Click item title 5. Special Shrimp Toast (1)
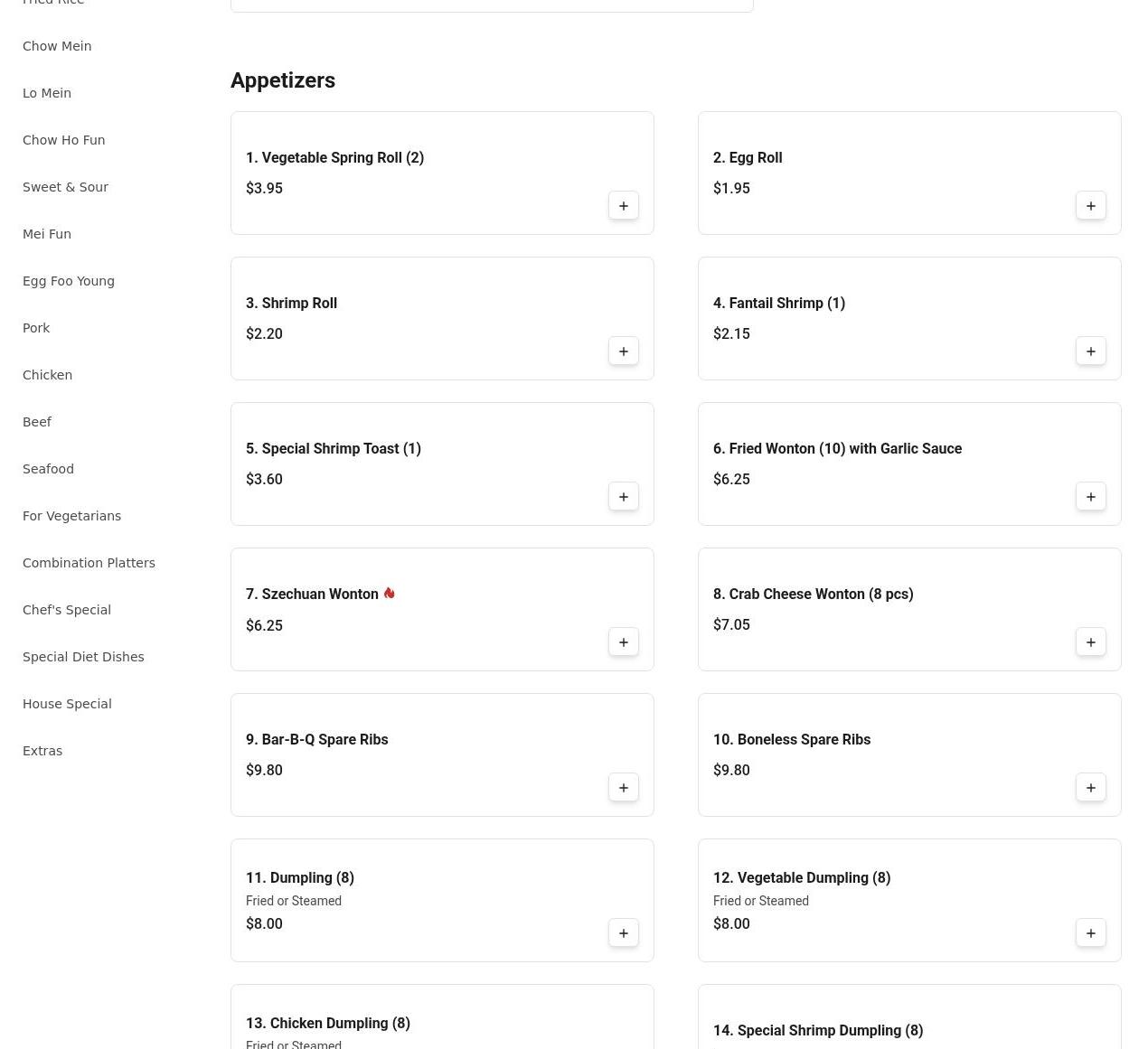 tap(334, 448)
